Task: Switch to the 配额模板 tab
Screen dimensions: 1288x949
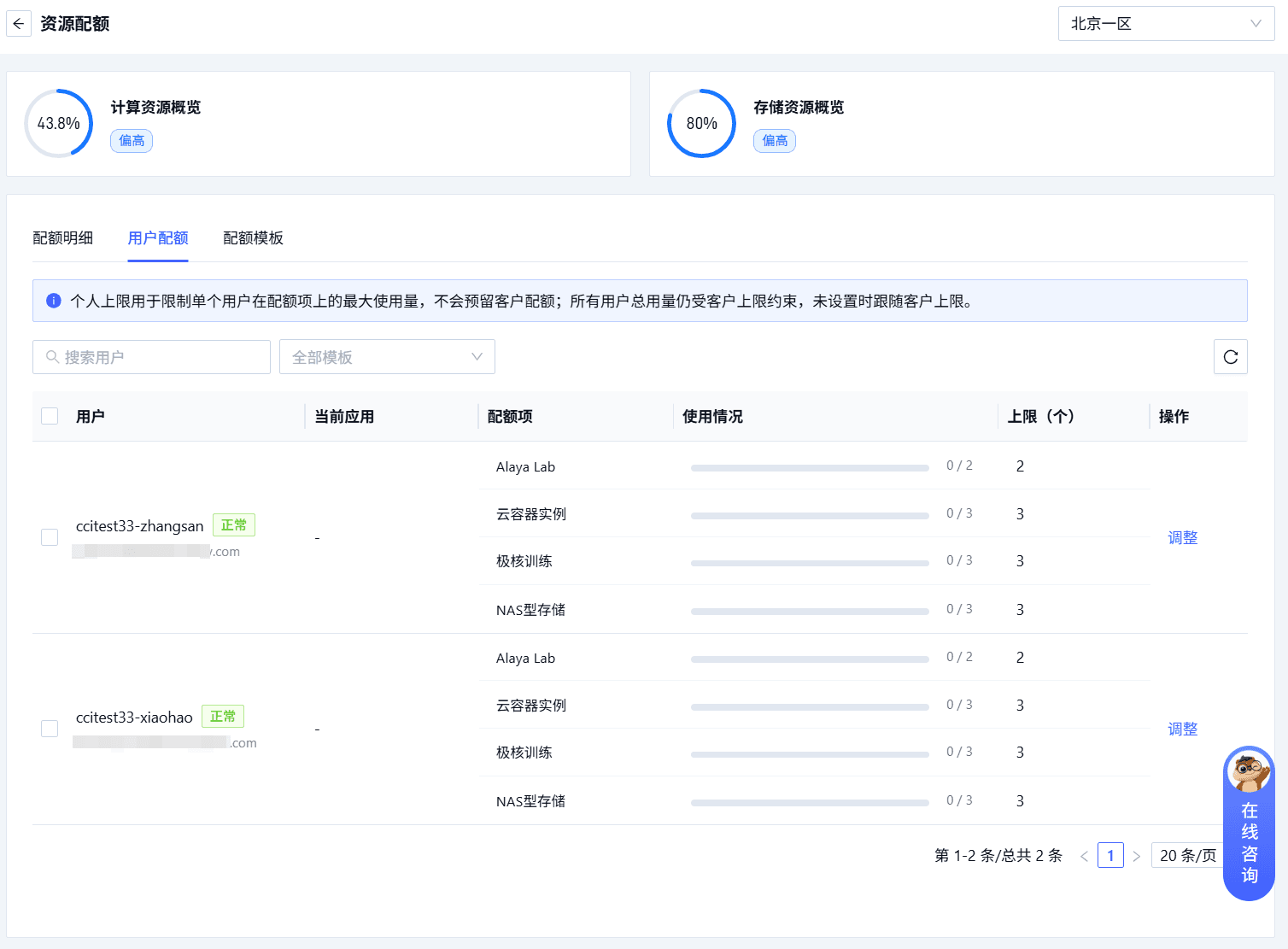Action: tap(253, 238)
